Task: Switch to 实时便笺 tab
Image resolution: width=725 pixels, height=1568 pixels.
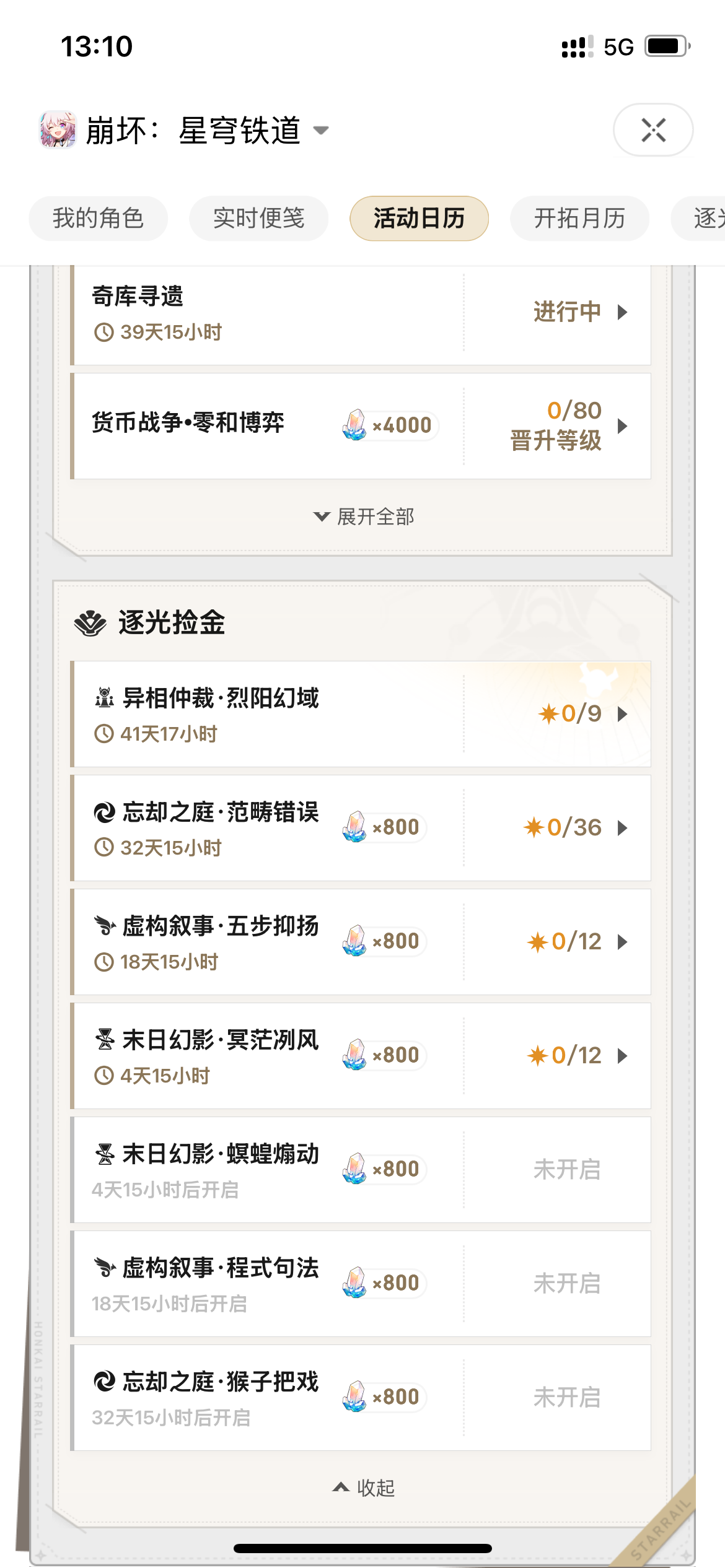Action: 258,219
